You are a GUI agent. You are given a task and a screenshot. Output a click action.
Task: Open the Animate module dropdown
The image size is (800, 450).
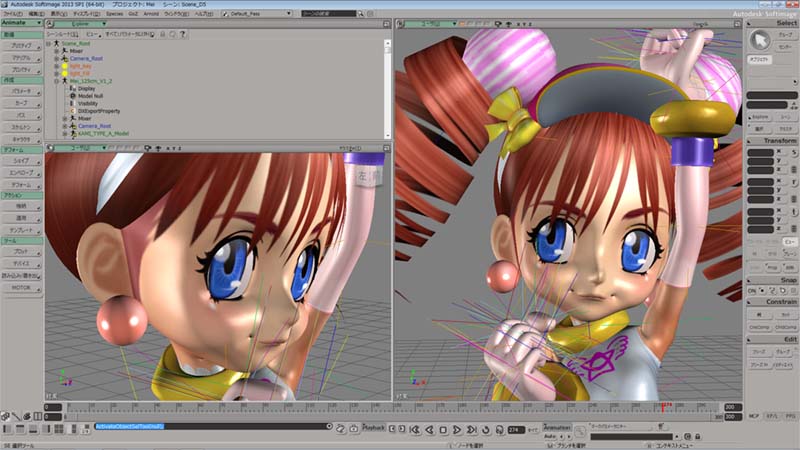pyautogui.click(x=21, y=23)
